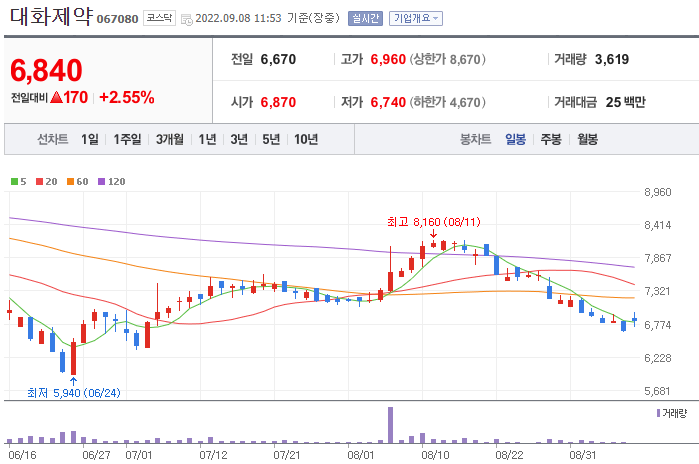The image size is (699, 464).
Task: Click the green 5-day moving average swatch
Action: pyautogui.click(x=14, y=181)
